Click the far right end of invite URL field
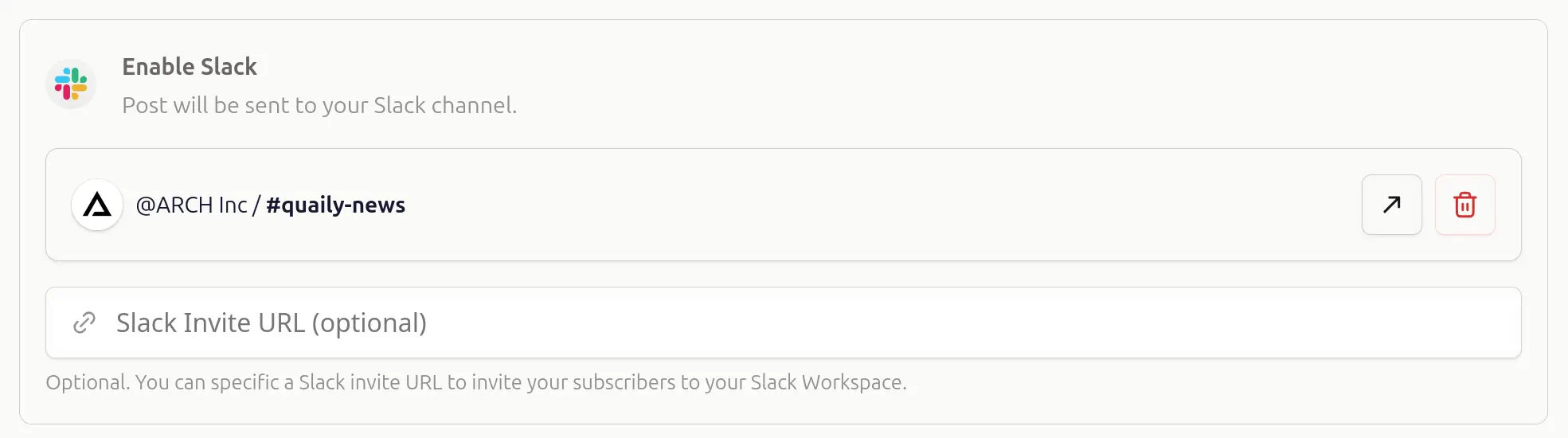This screenshot has height=438, width=1568. click(1497, 323)
